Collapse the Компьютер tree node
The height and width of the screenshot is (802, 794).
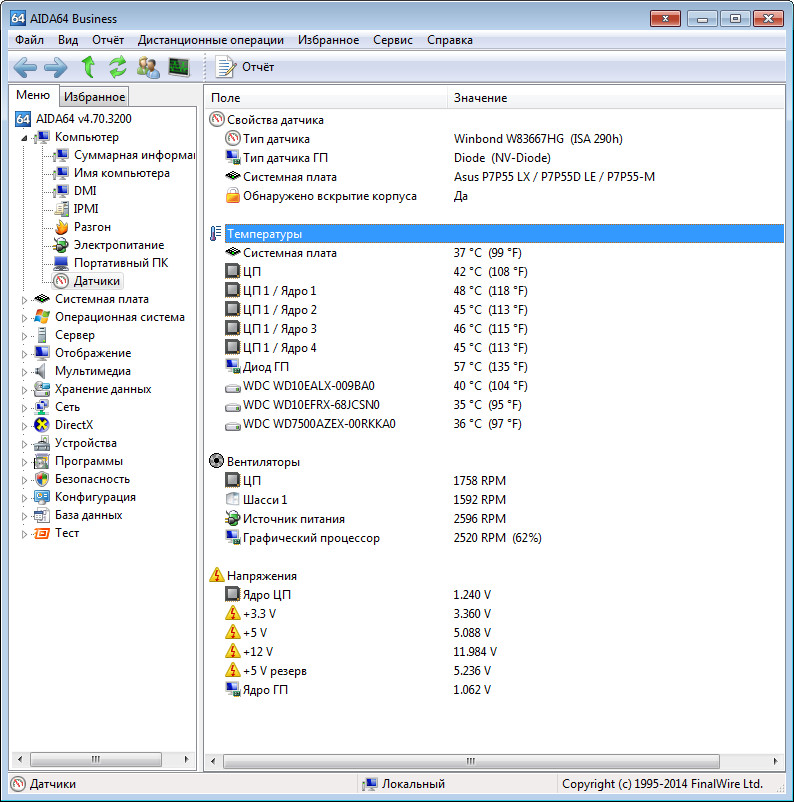(24, 138)
